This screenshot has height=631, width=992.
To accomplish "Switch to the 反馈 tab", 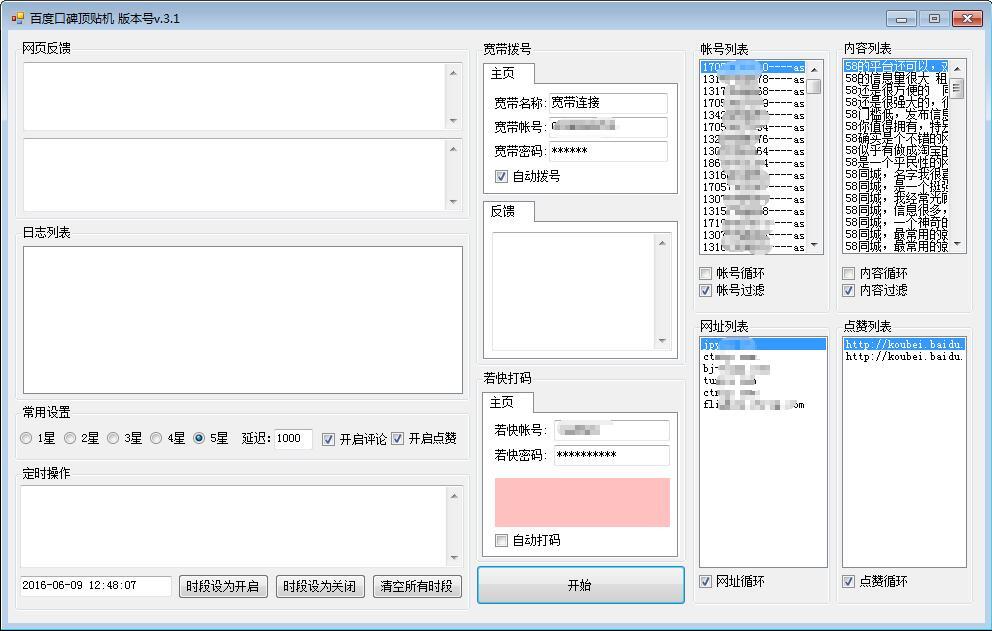I will 506,210.
